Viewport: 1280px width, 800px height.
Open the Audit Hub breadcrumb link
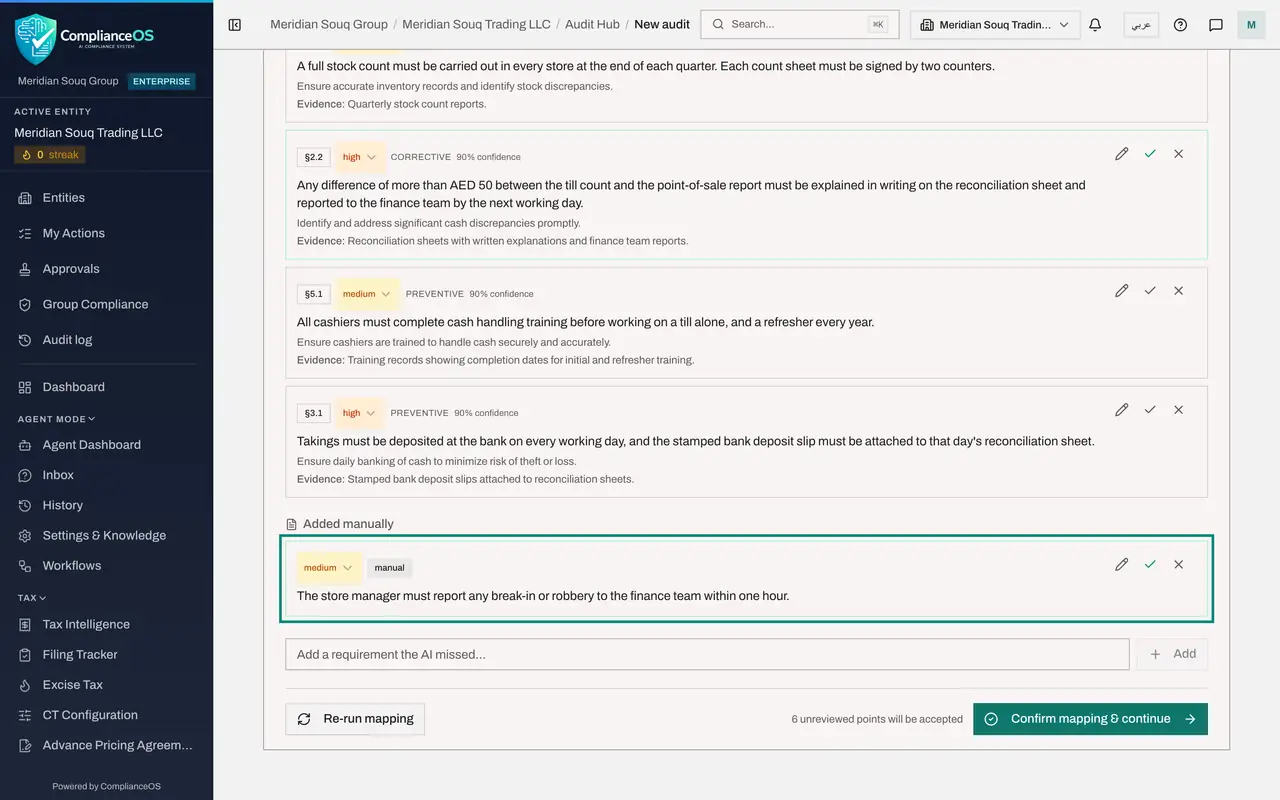coord(592,24)
